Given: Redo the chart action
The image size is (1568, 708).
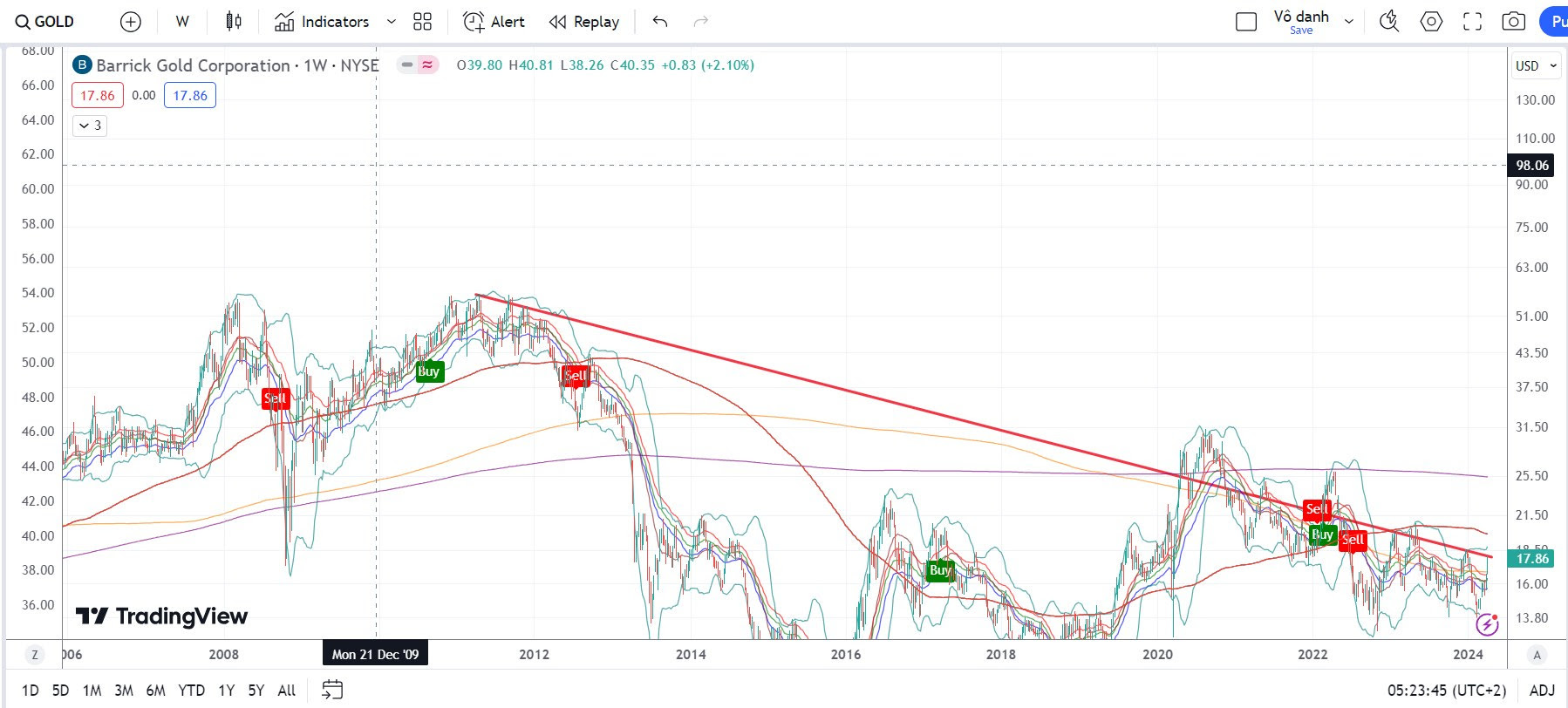Looking at the screenshot, I should pos(700,22).
